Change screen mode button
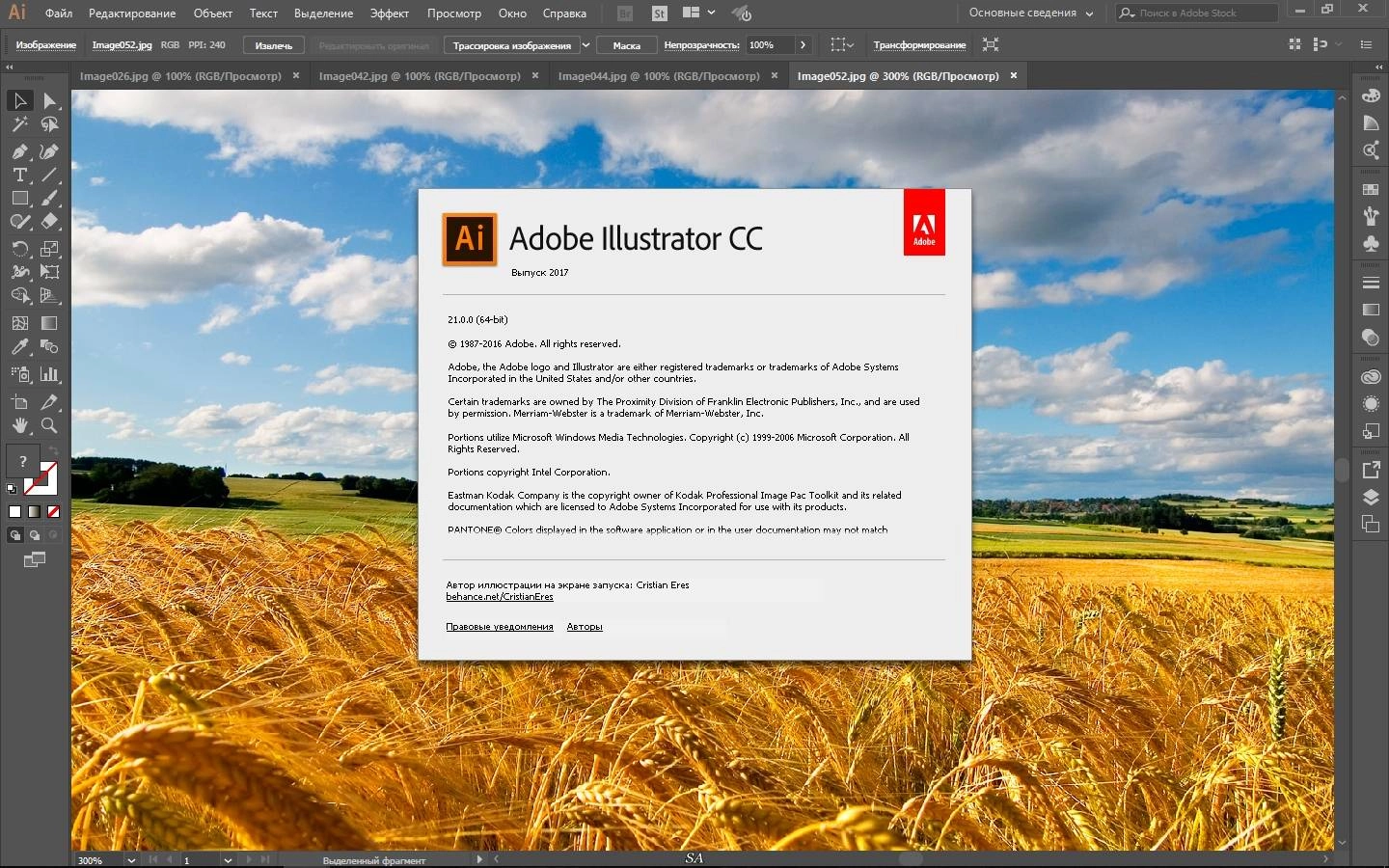This screenshot has width=1389, height=868. (x=35, y=559)
